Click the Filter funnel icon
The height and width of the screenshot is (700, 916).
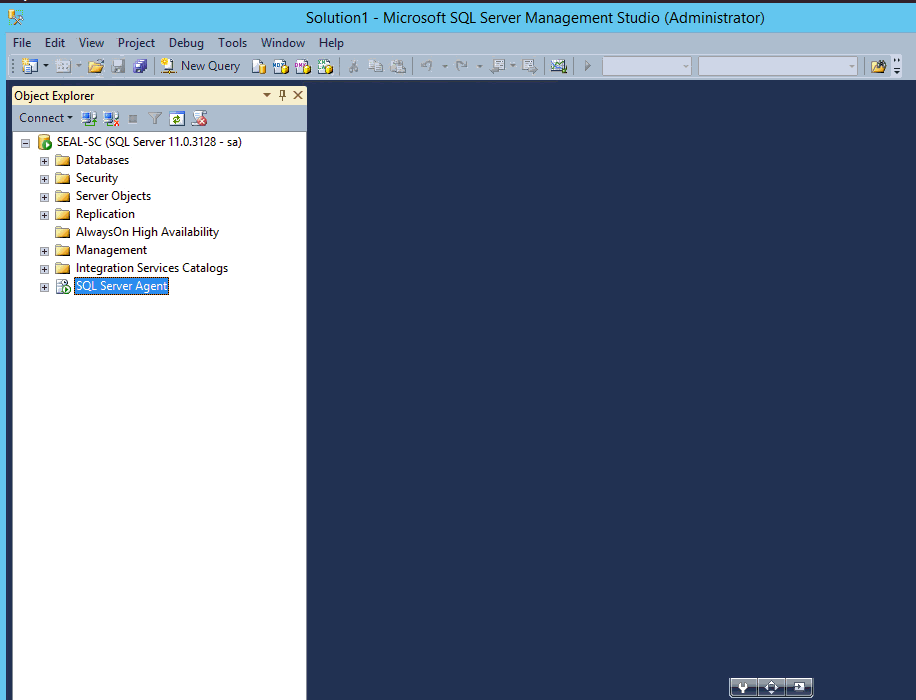pos(155,119)
